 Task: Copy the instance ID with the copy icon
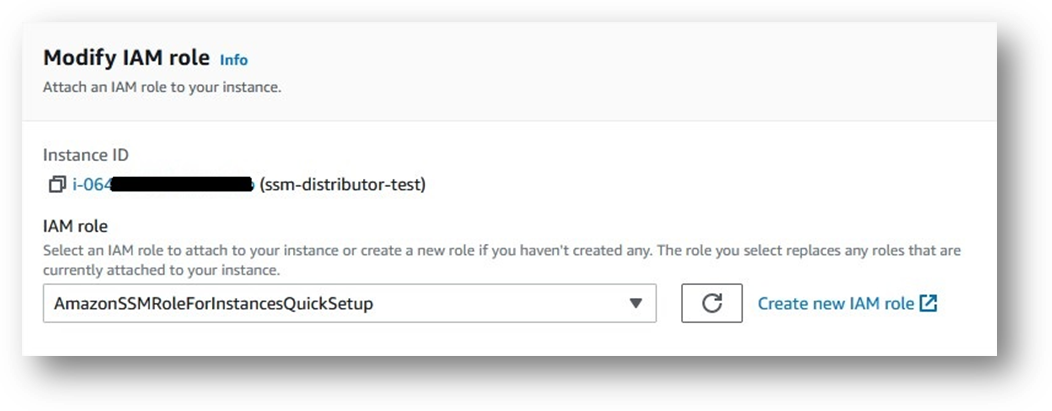pyautogui.click(x=56, y=185)
